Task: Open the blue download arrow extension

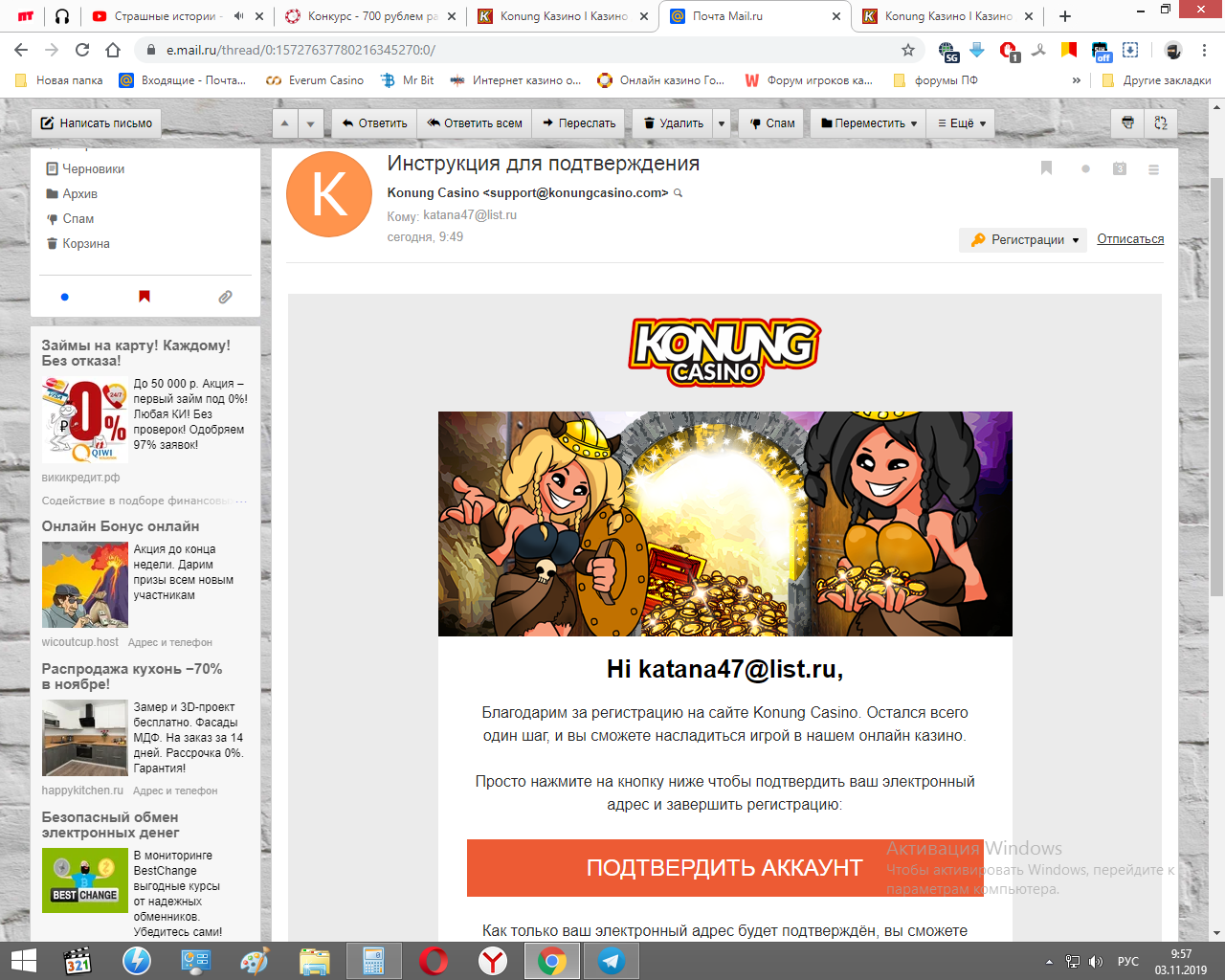Action: click(x=977, y=50)
